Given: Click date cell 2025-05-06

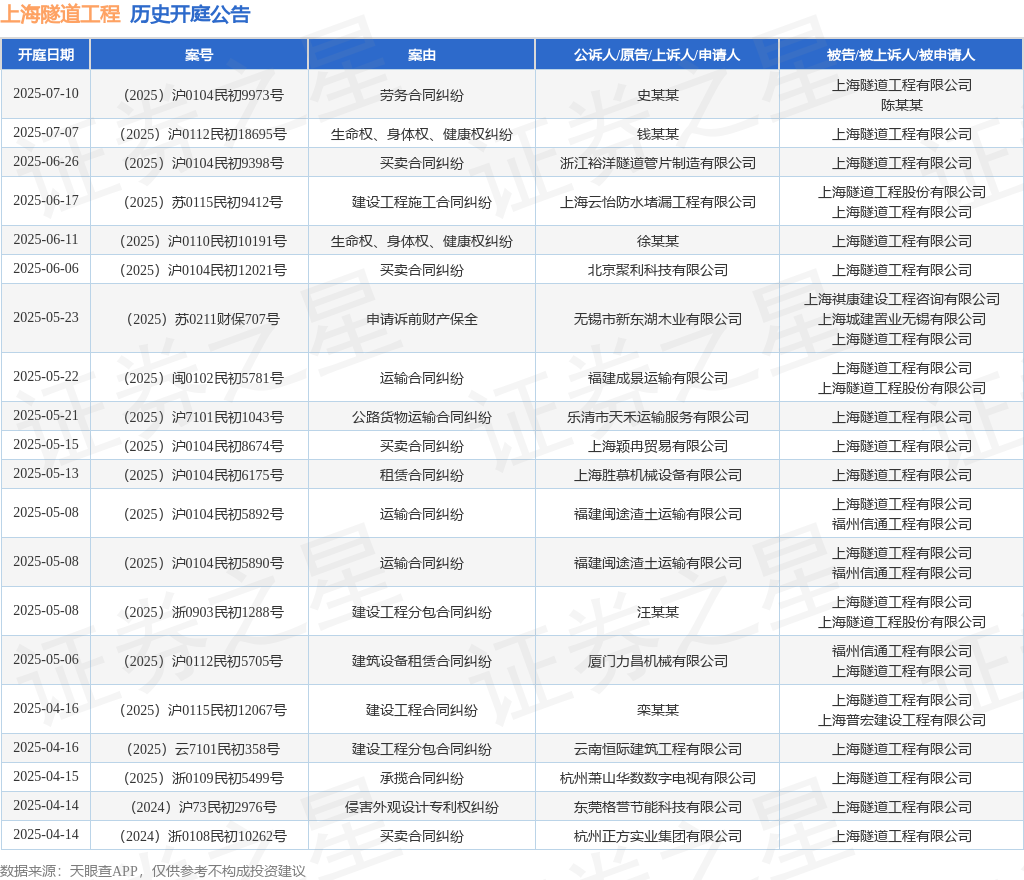Looking at the screenshot, I should point(46,659).
